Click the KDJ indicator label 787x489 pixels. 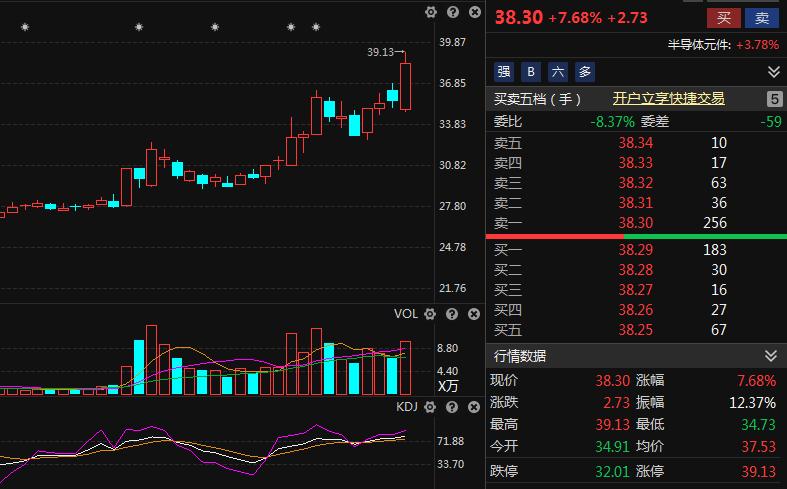[x=407, y=407]
